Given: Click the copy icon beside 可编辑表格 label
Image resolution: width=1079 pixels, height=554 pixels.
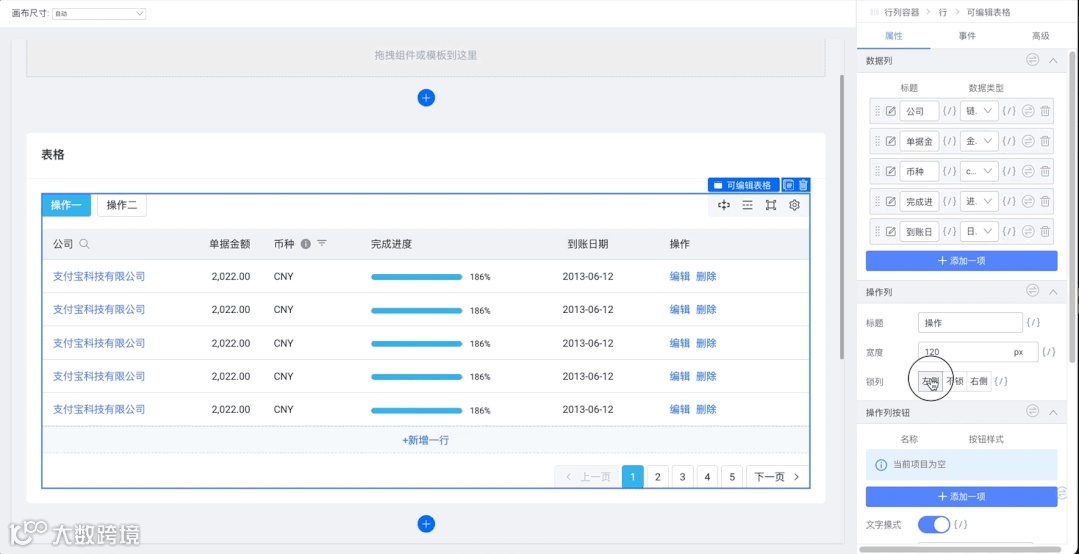Looking at the screenshot, I should pyautogui.click(x=789, y=185).
